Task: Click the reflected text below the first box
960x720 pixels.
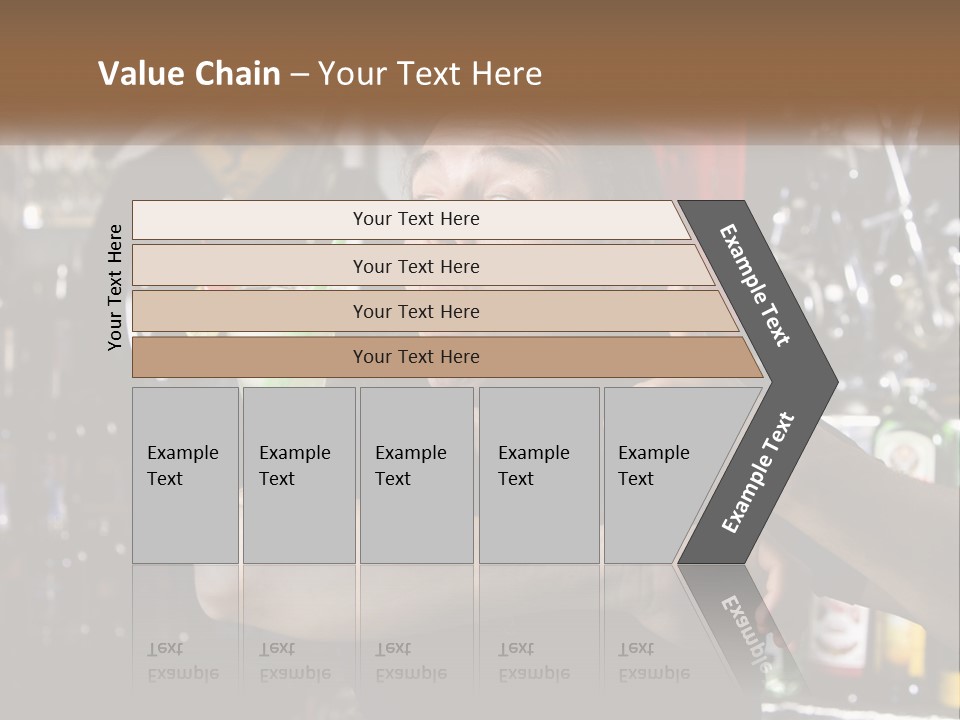Action: [183, 661]
